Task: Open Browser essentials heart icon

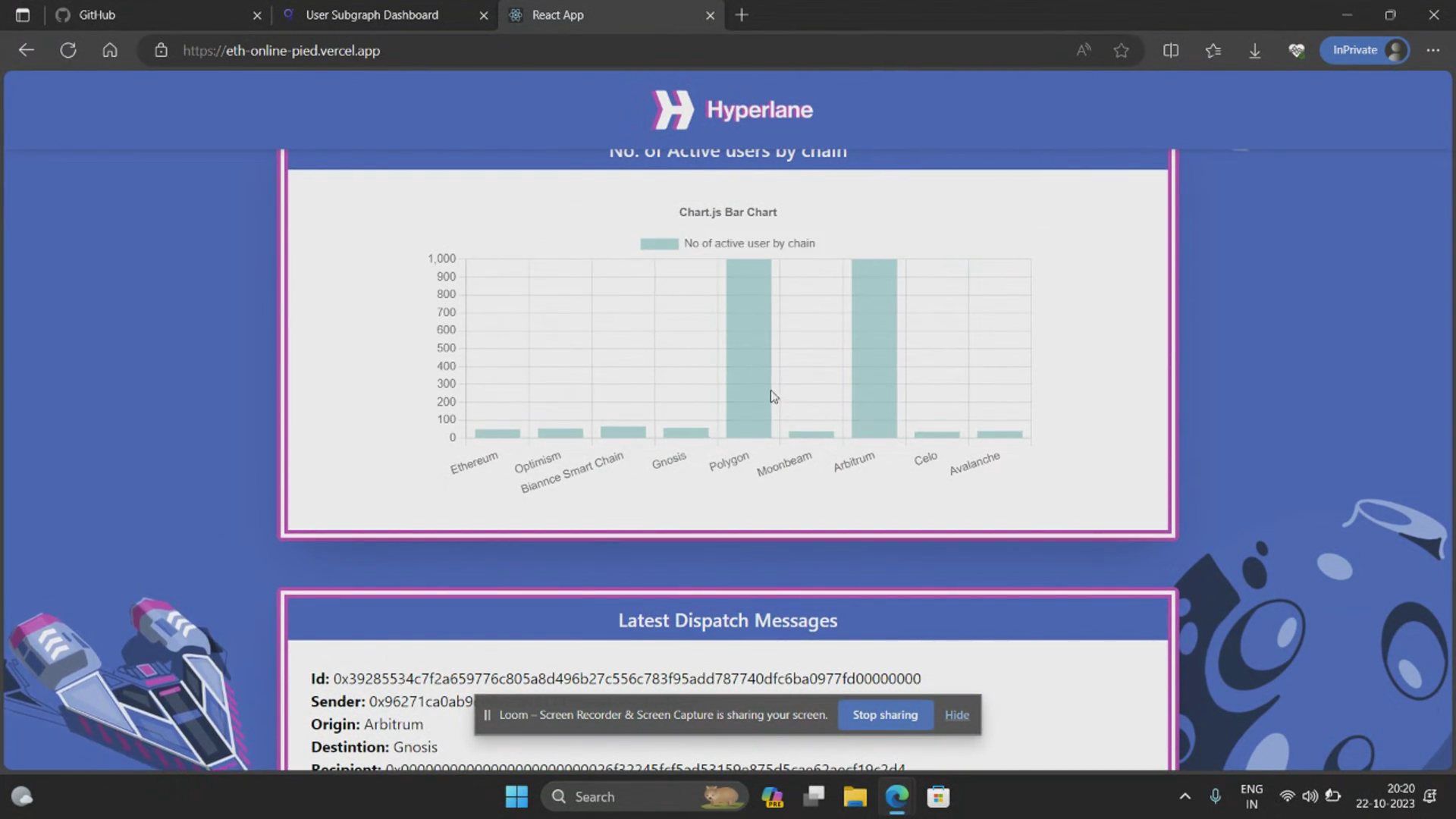Action: pyautogui.click(x=1297, y=51)
